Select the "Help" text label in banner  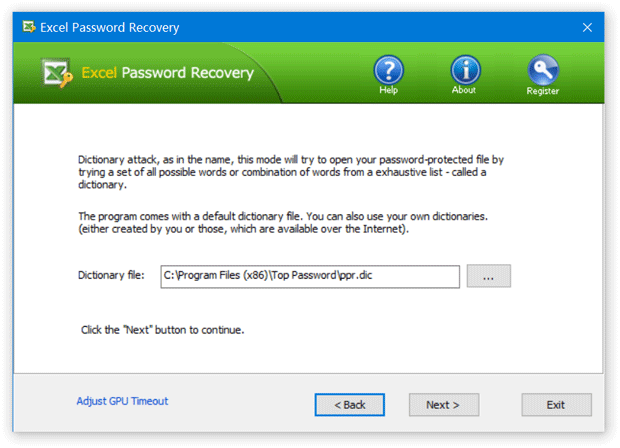click(x=389, y=91)
